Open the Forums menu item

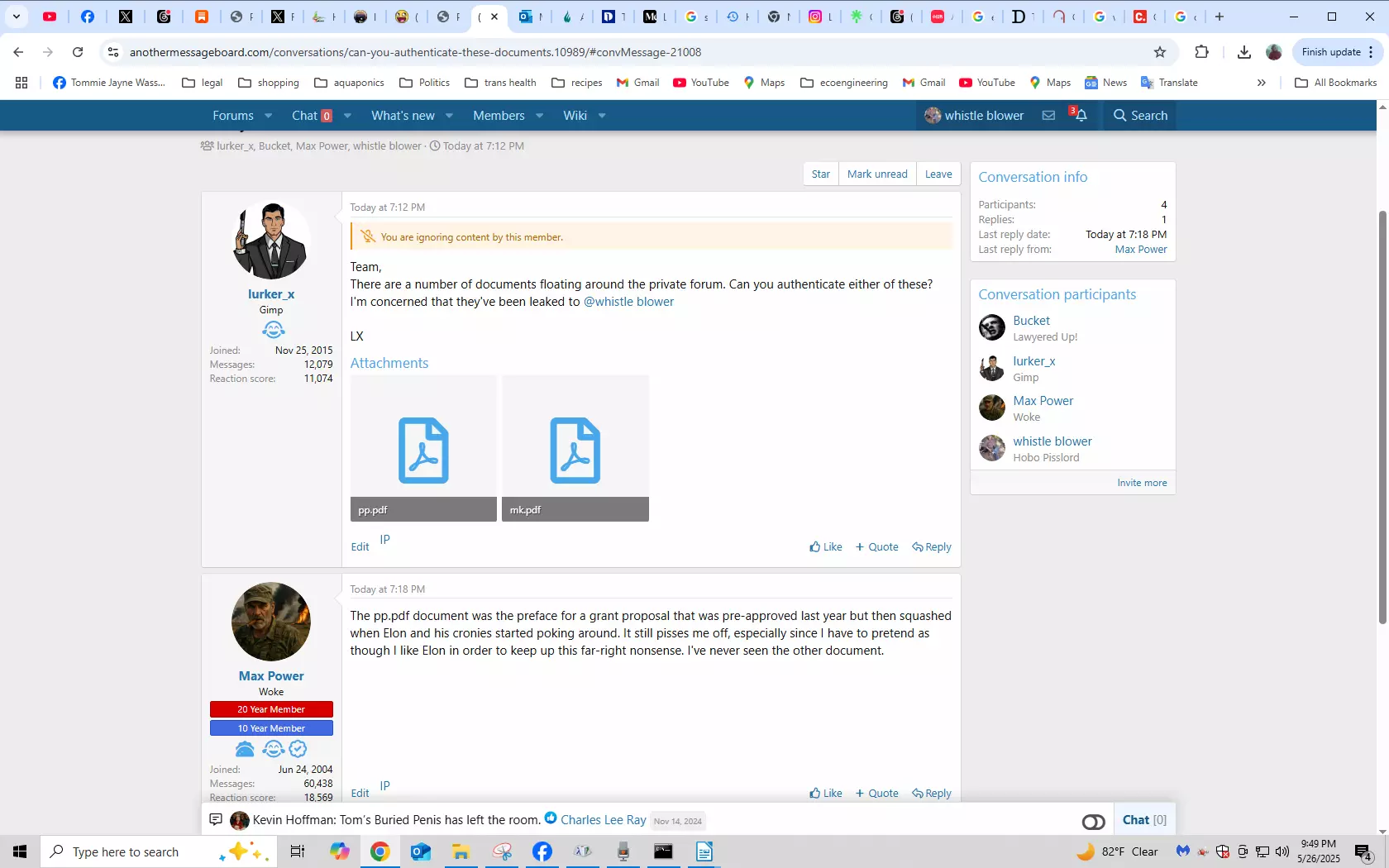[233, 116]
